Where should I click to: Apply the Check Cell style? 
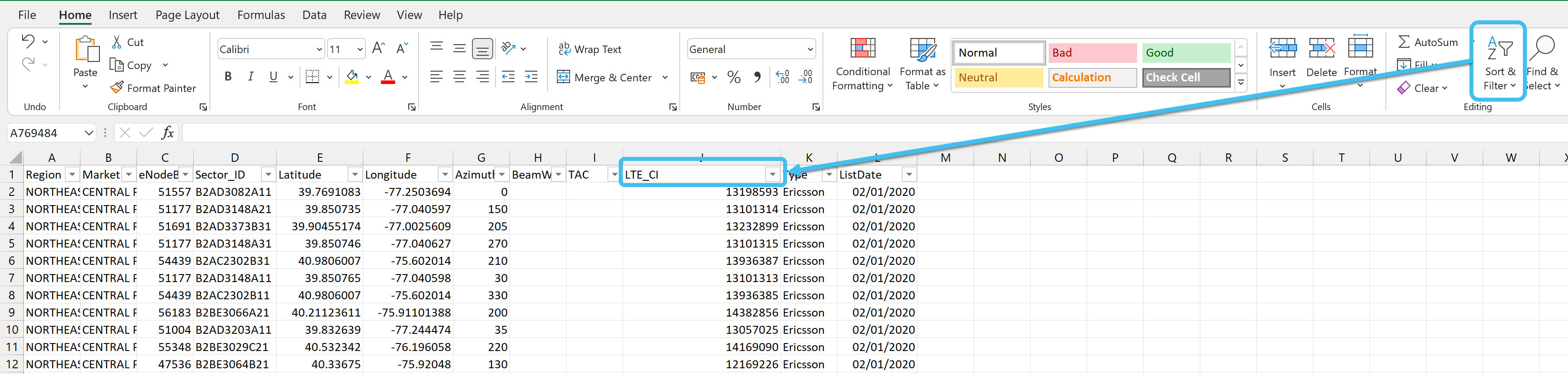[1185, 77]
